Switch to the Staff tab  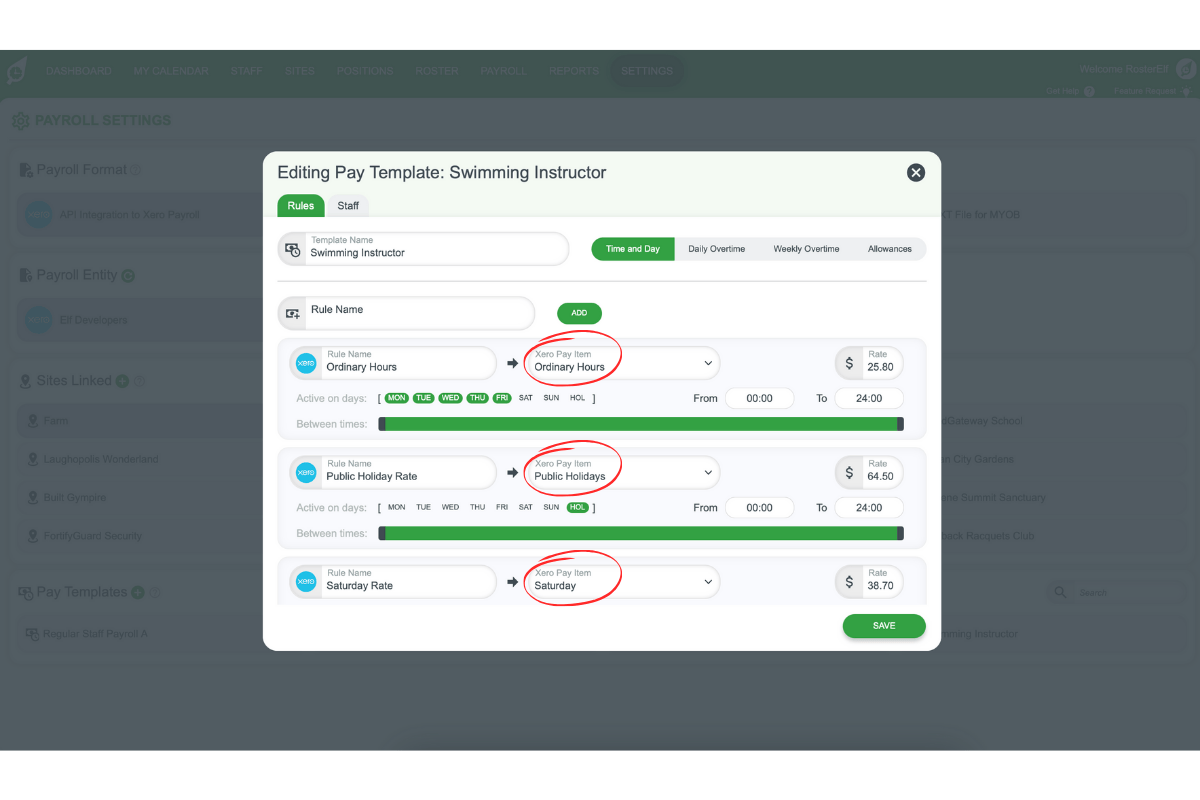click(348, 205)
